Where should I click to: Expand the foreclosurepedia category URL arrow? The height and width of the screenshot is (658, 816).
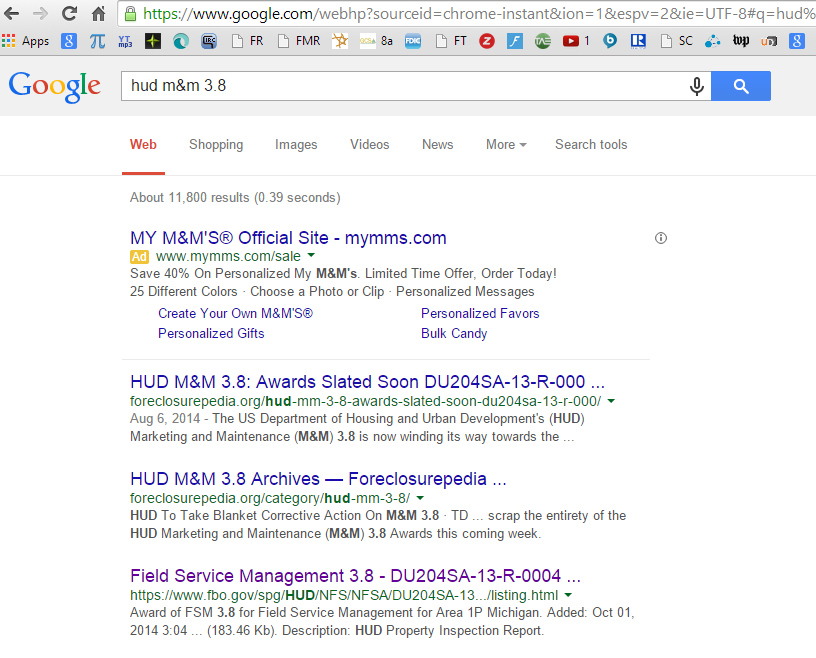420,498
